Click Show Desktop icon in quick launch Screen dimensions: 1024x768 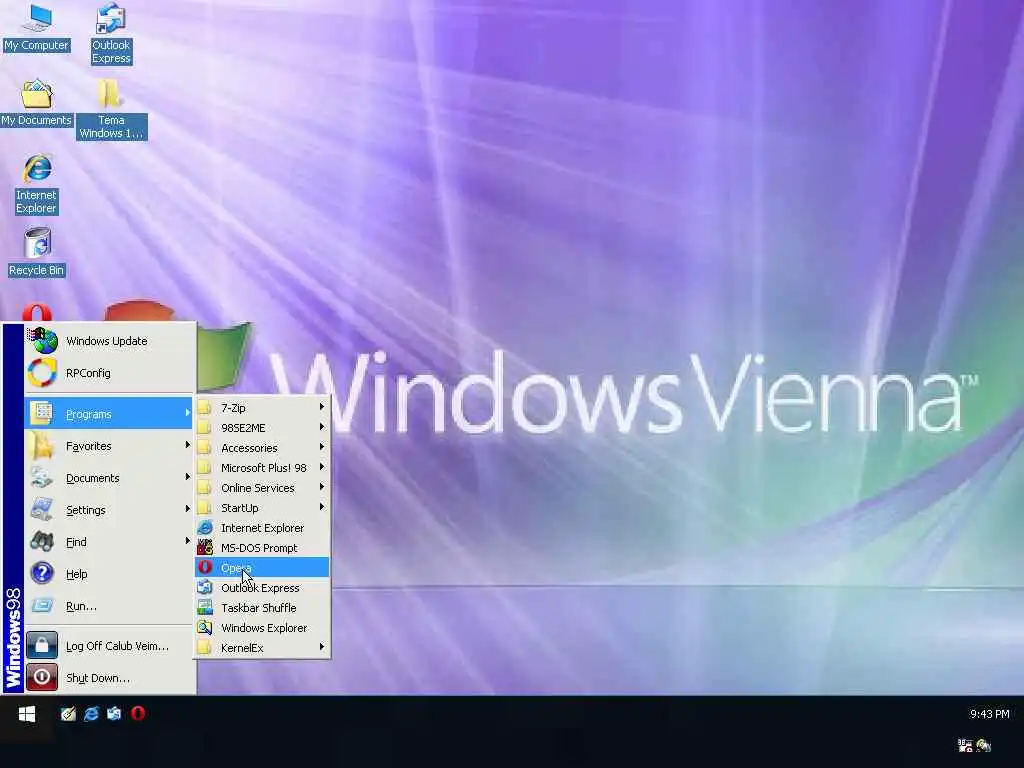click(x=68, y=714)
